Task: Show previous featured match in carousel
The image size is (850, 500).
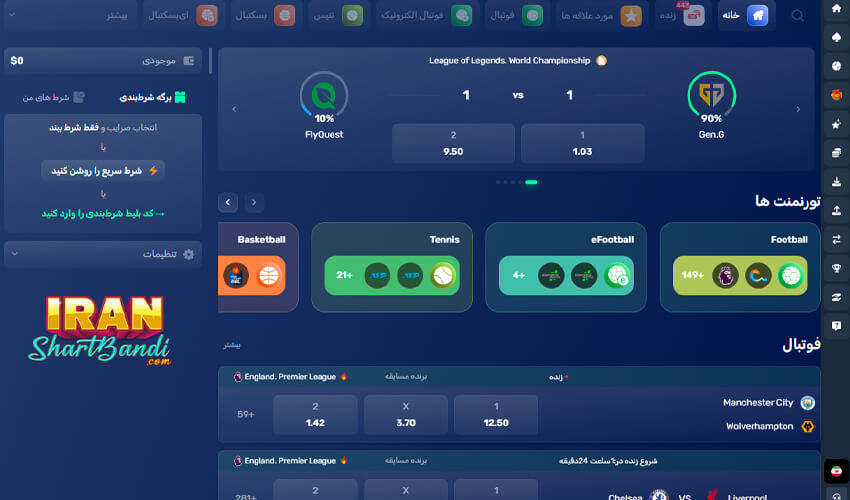Action: pyautogui.click(x=234, y=109)
